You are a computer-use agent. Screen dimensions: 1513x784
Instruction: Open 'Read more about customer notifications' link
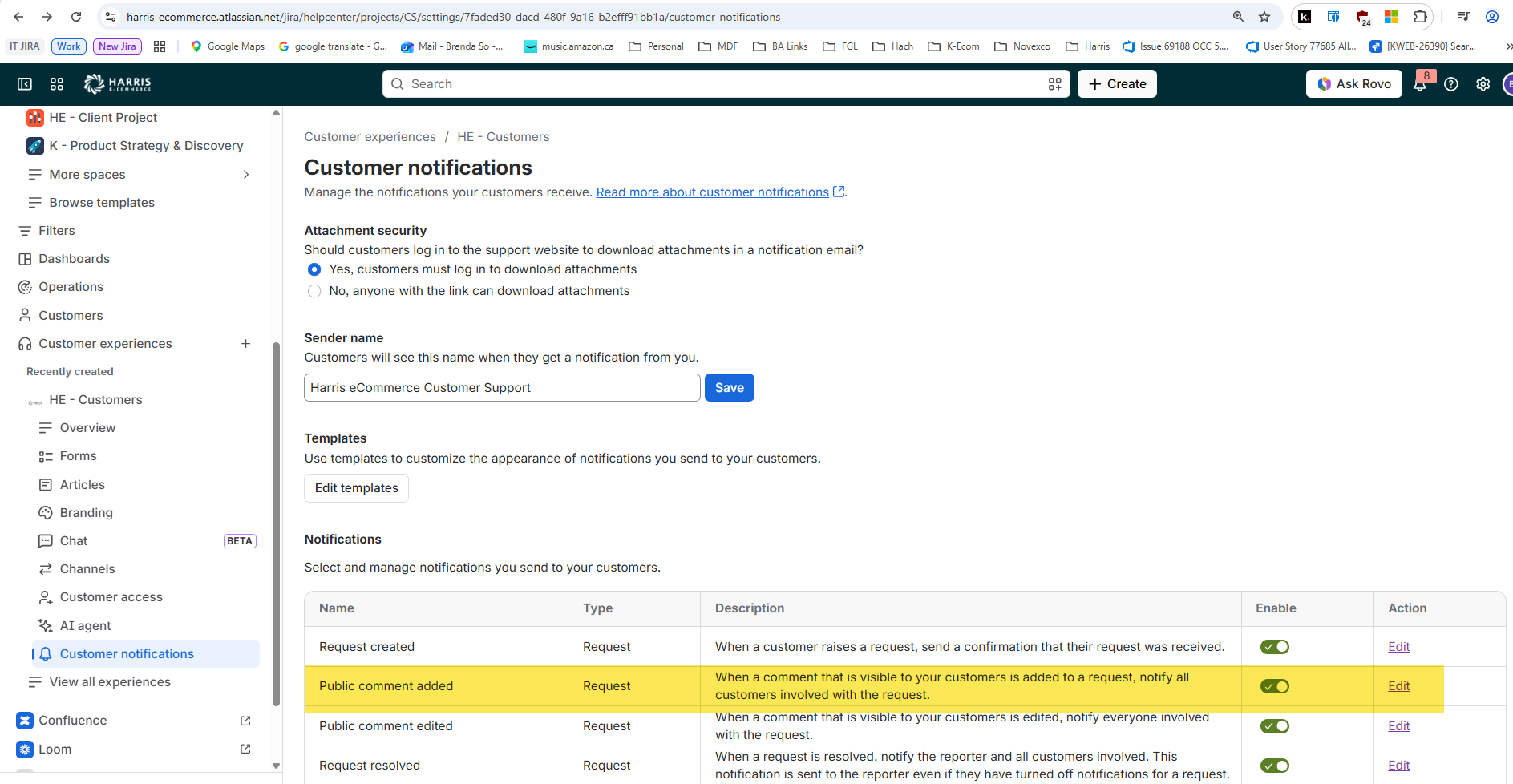point(713,192)
